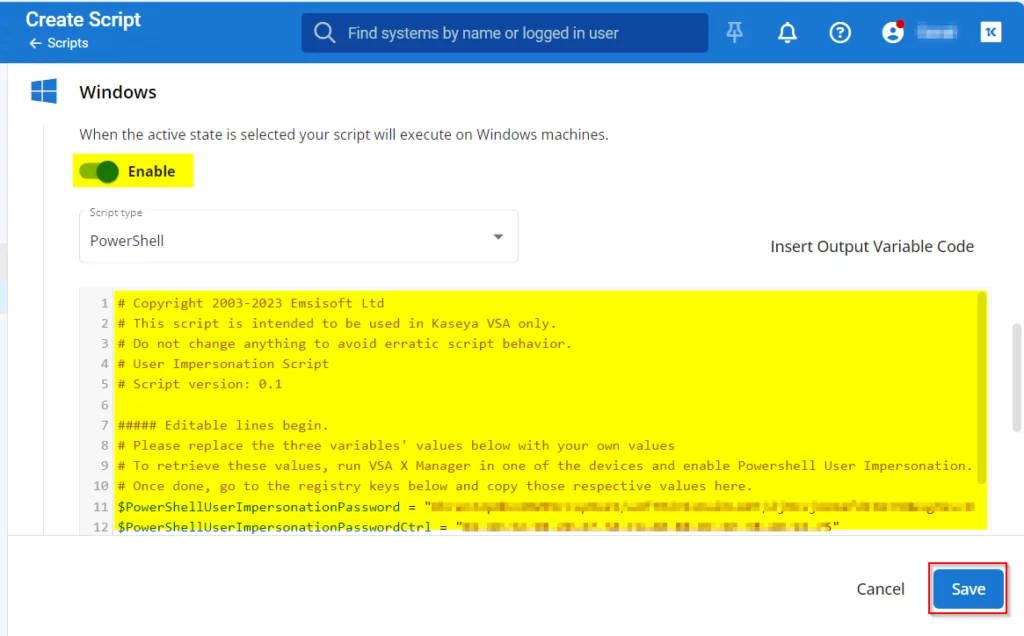The image size is (1024, 636).
Task: Go back to Scripts using the arrow
Action: 36,43
